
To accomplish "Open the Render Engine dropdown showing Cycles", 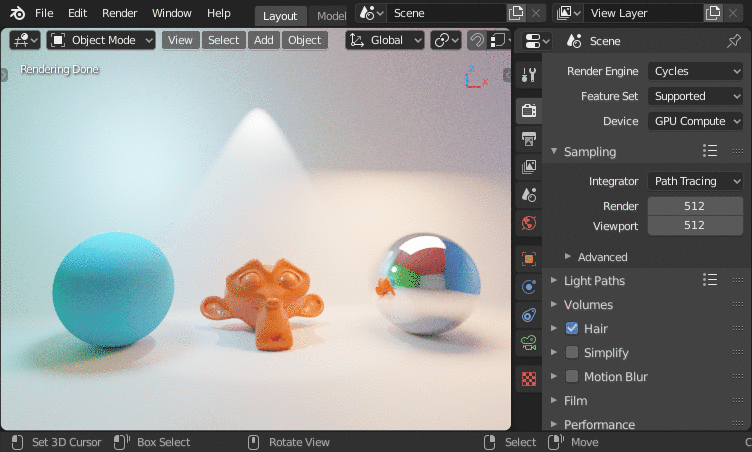I will pos(695,71).
